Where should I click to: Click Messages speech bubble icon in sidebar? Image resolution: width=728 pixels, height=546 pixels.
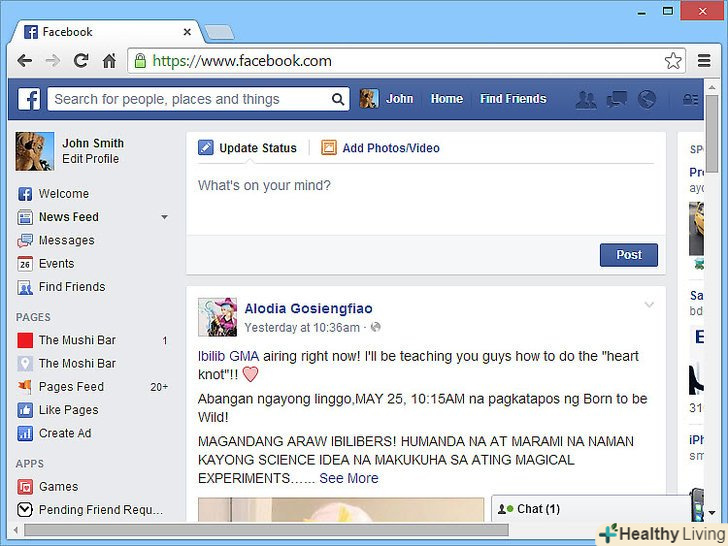point(25,240)
